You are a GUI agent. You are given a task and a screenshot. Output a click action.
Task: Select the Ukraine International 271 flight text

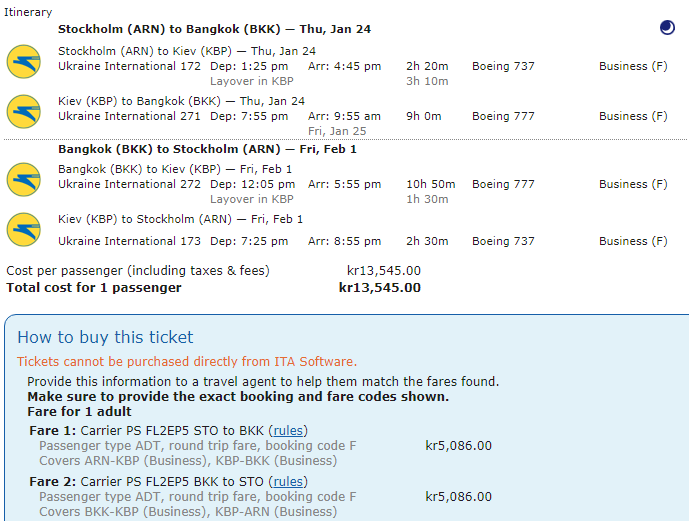click(x=130, y=116)
